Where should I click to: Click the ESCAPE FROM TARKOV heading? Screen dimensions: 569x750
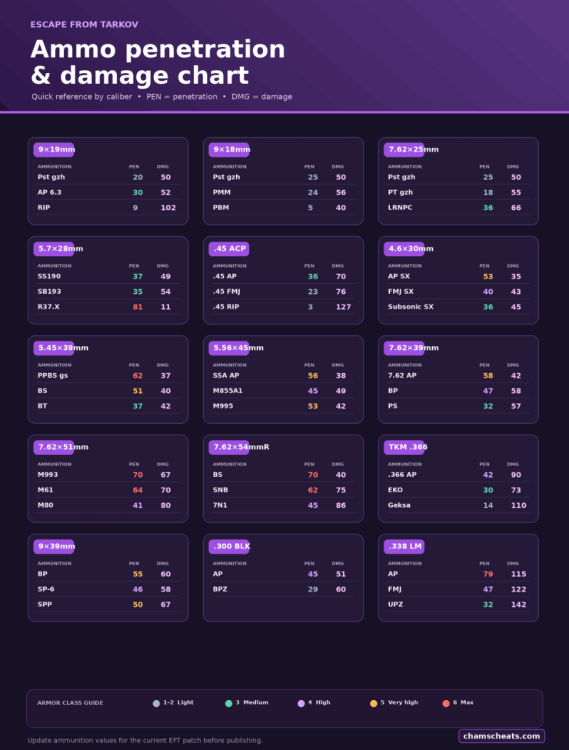click(x=85, y=24)
